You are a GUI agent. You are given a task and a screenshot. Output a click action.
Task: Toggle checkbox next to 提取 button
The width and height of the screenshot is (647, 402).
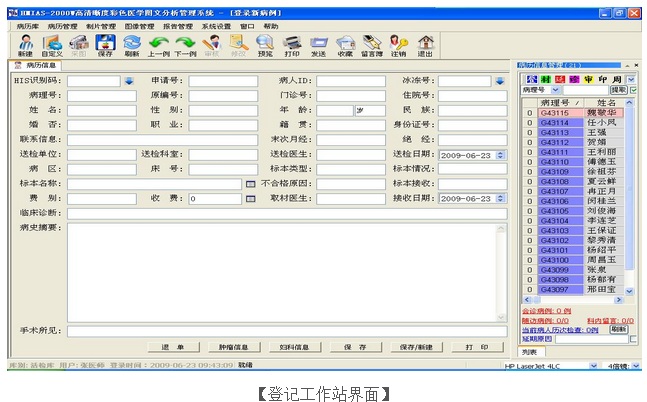[635, 90]
